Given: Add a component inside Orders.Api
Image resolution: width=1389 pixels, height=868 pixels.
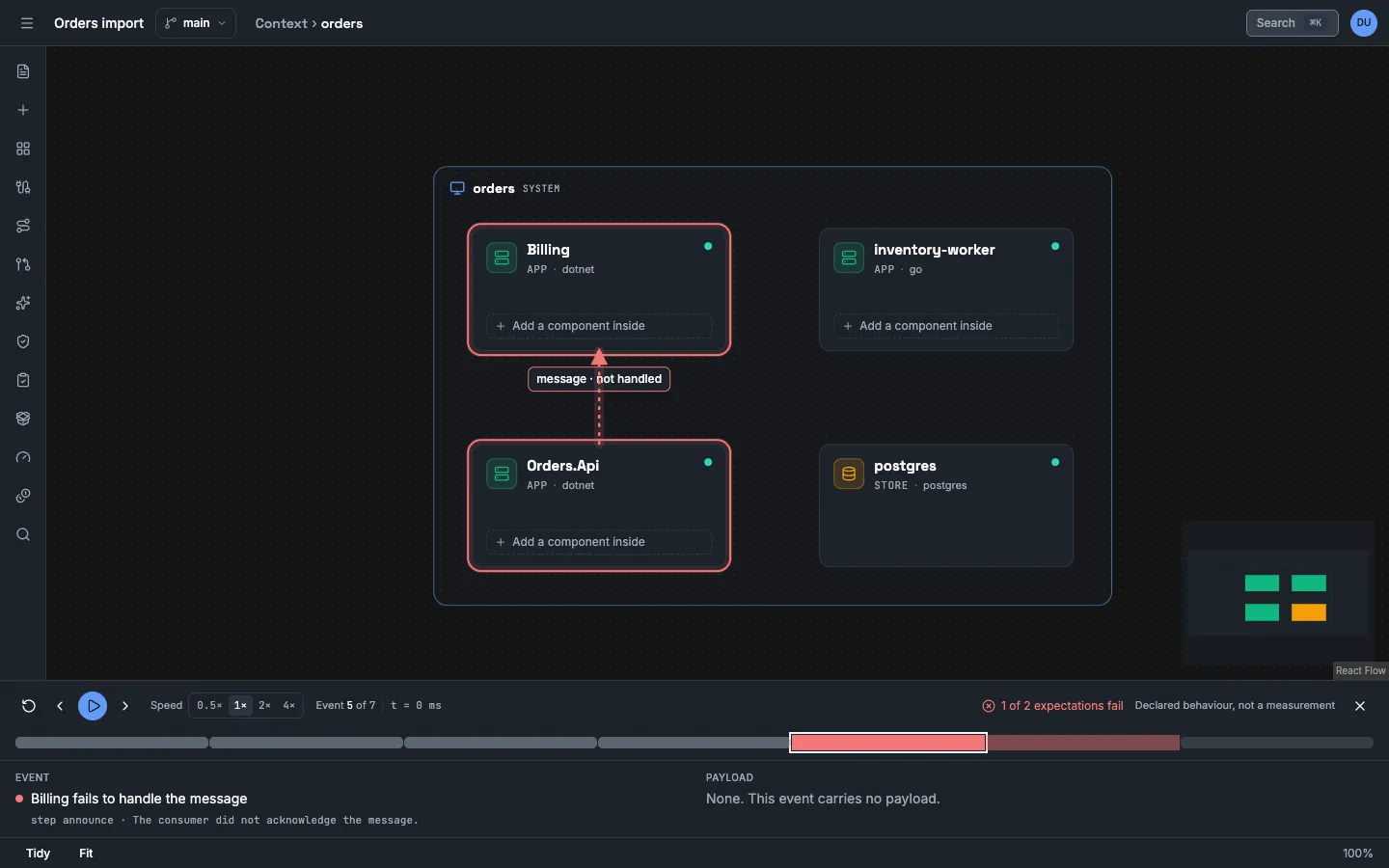Looking at the screenshot, I should pyautogui.click(x=599, y=542).
